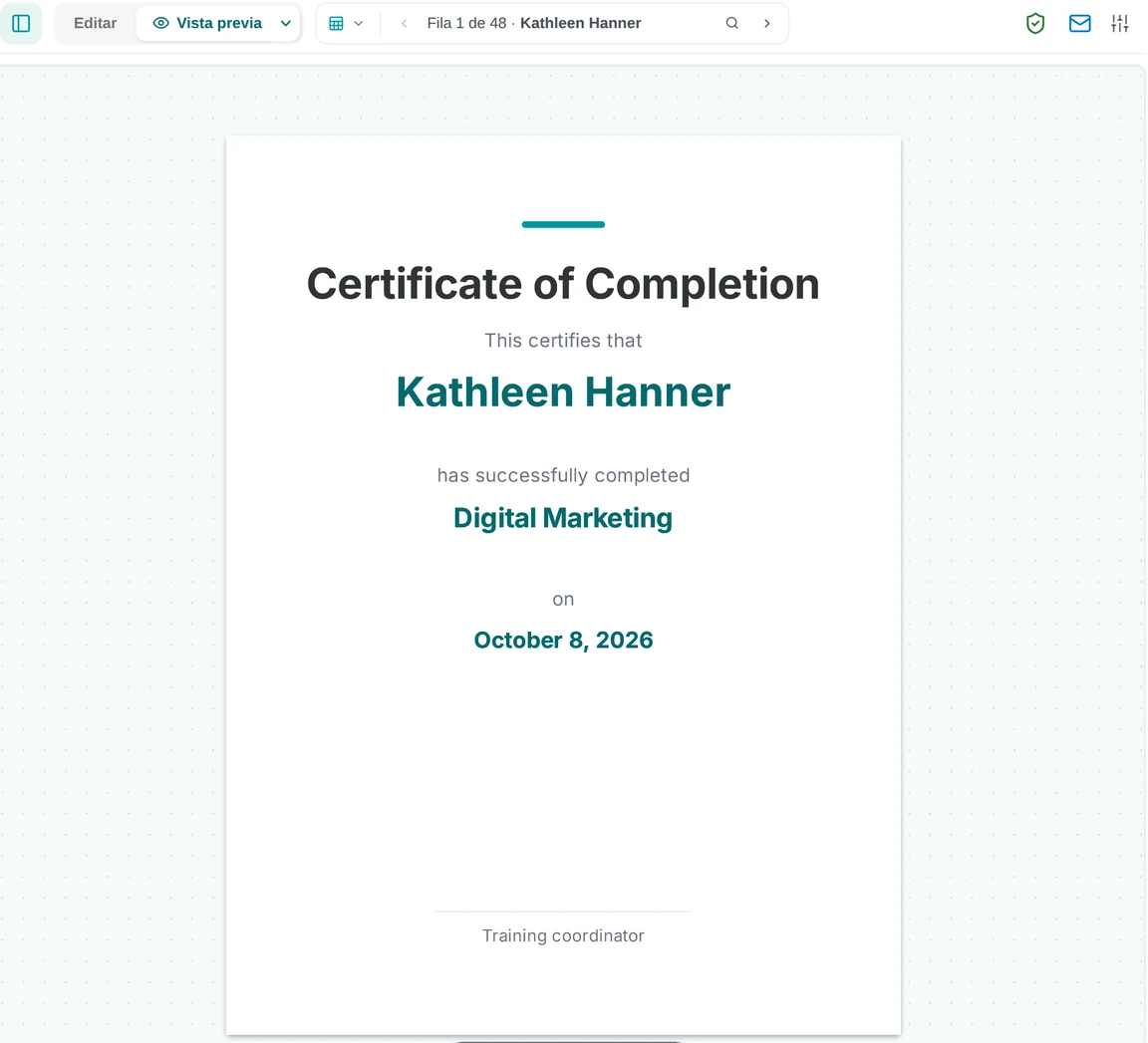Open the settings sliders icon

1119,24
